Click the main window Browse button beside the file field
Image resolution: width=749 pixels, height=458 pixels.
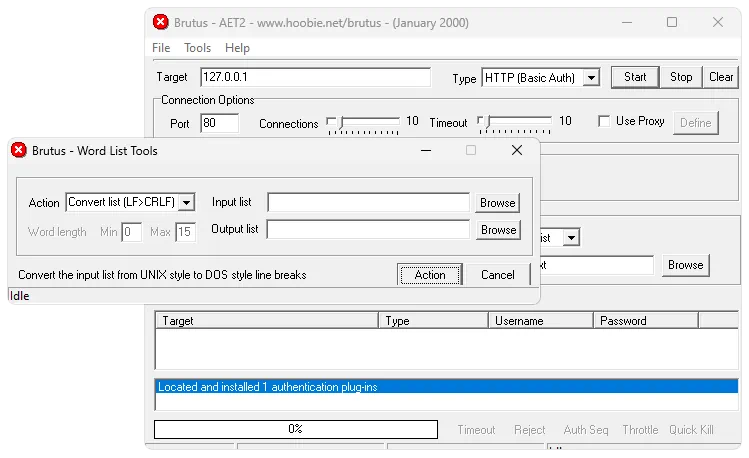coord(685,265)
